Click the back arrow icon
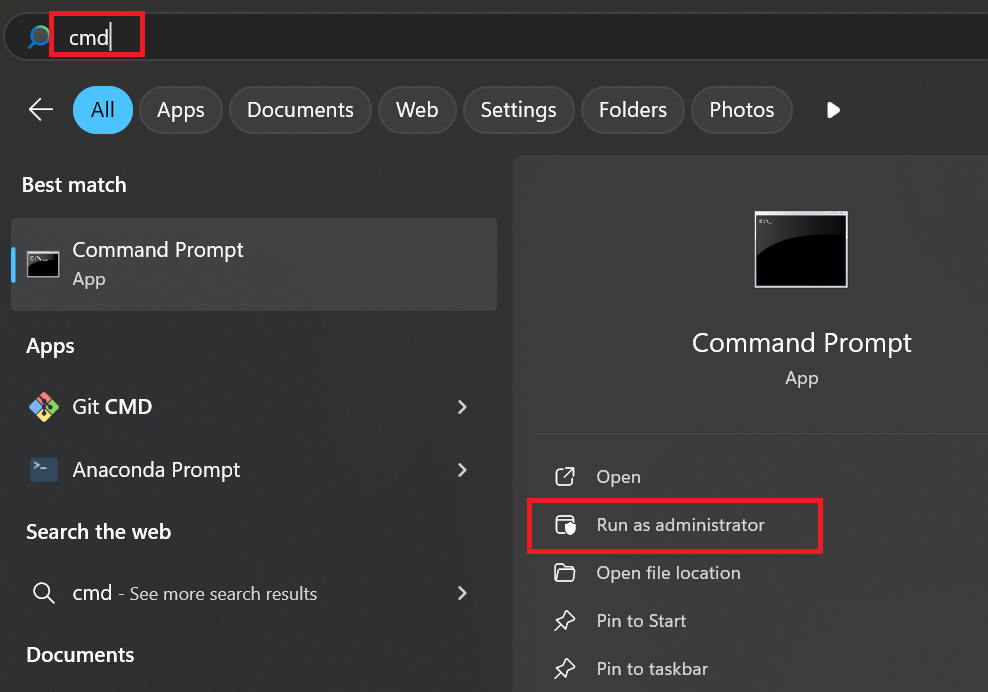The width and height of the screenshot is (988, 692). point(41,110)
